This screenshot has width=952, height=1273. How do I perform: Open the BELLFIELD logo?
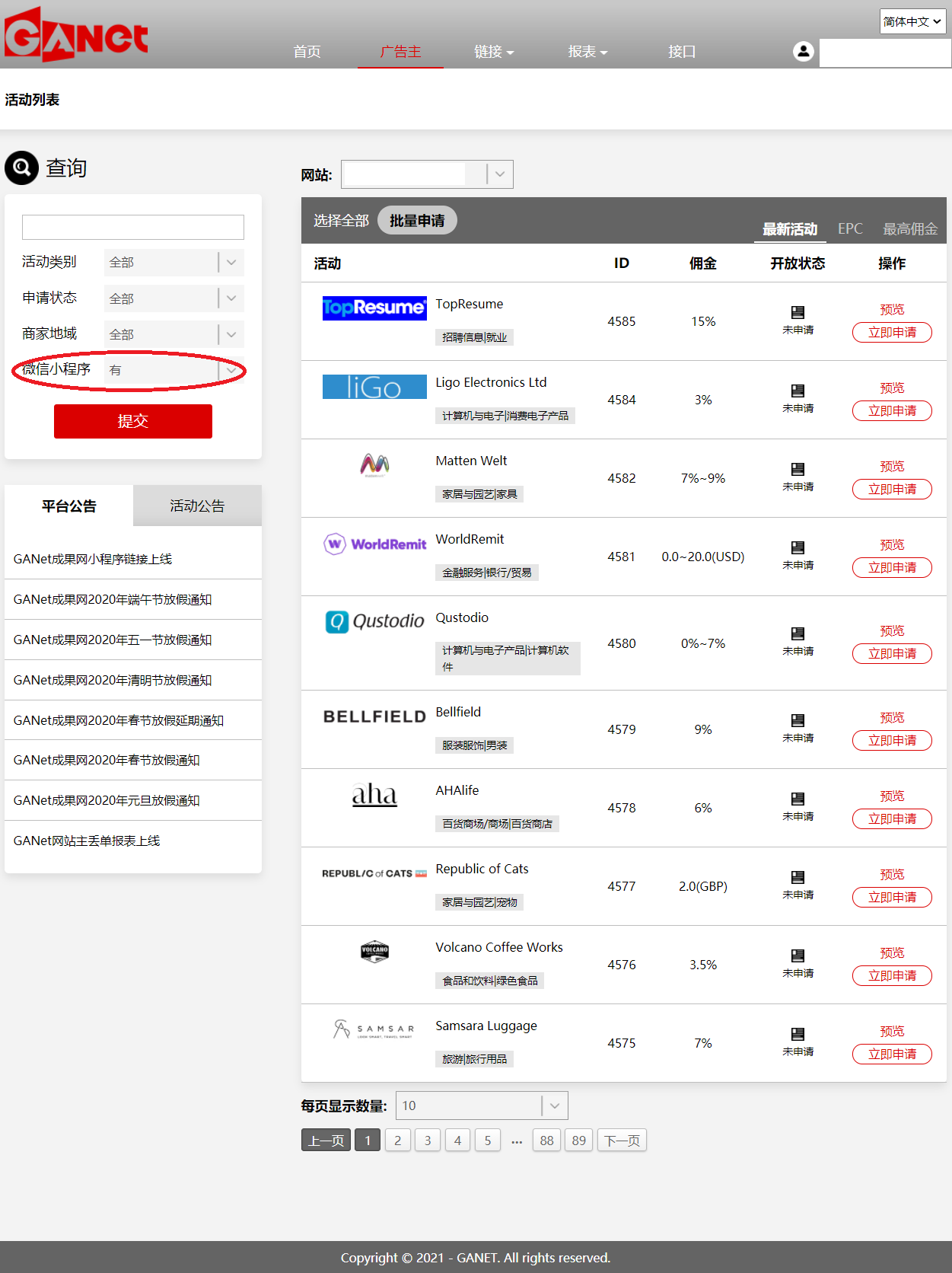374,716
